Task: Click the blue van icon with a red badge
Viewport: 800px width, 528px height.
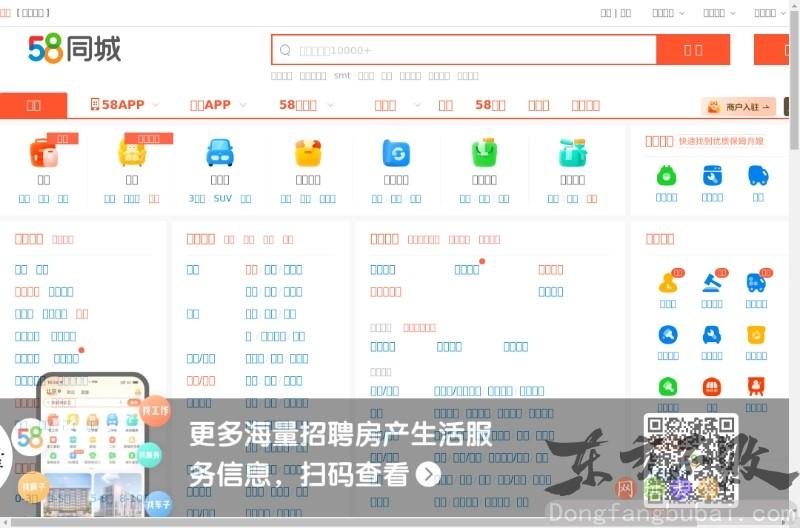Action: point(756,282)
